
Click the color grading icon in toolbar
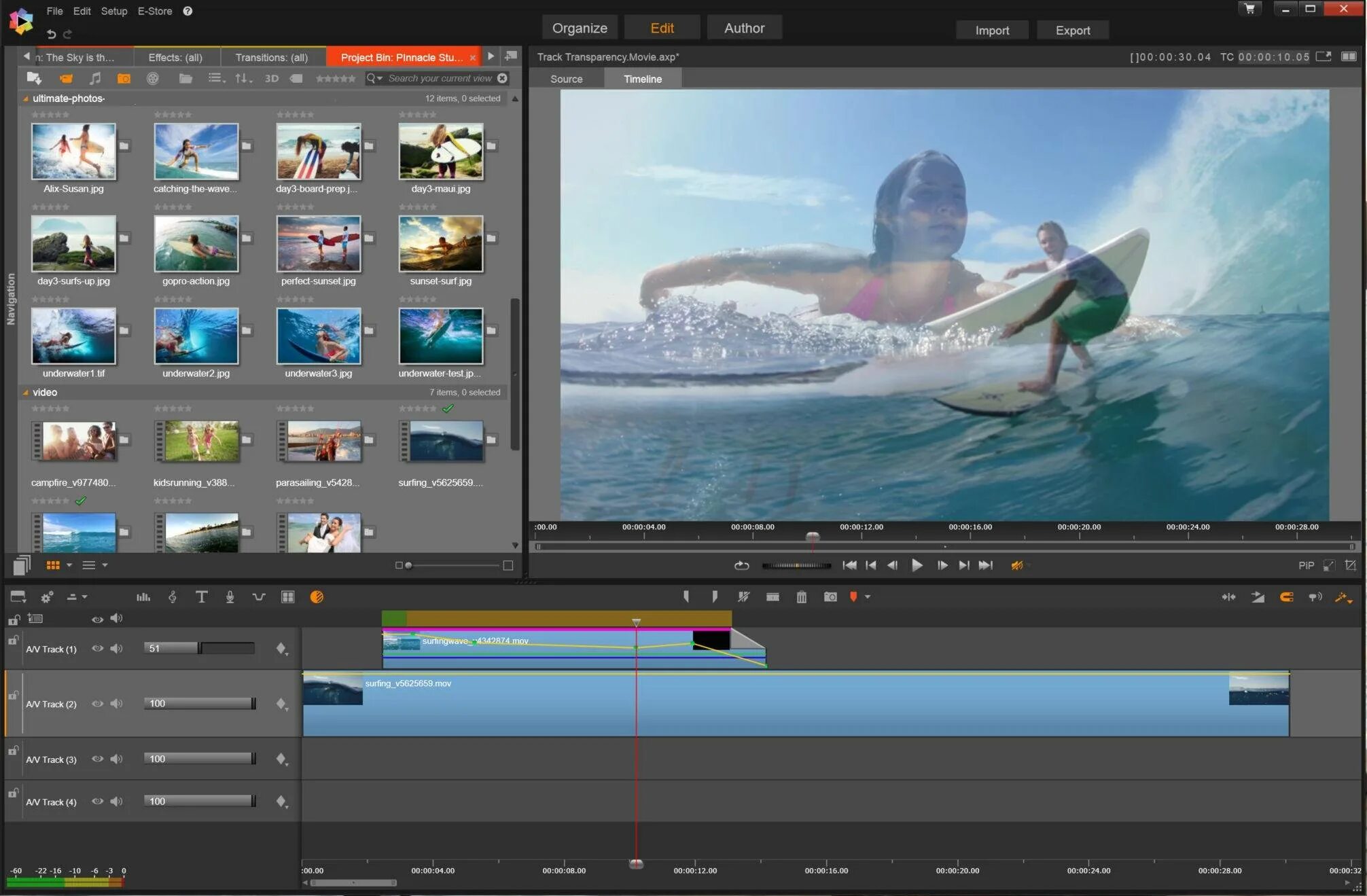tap(316, 597)
